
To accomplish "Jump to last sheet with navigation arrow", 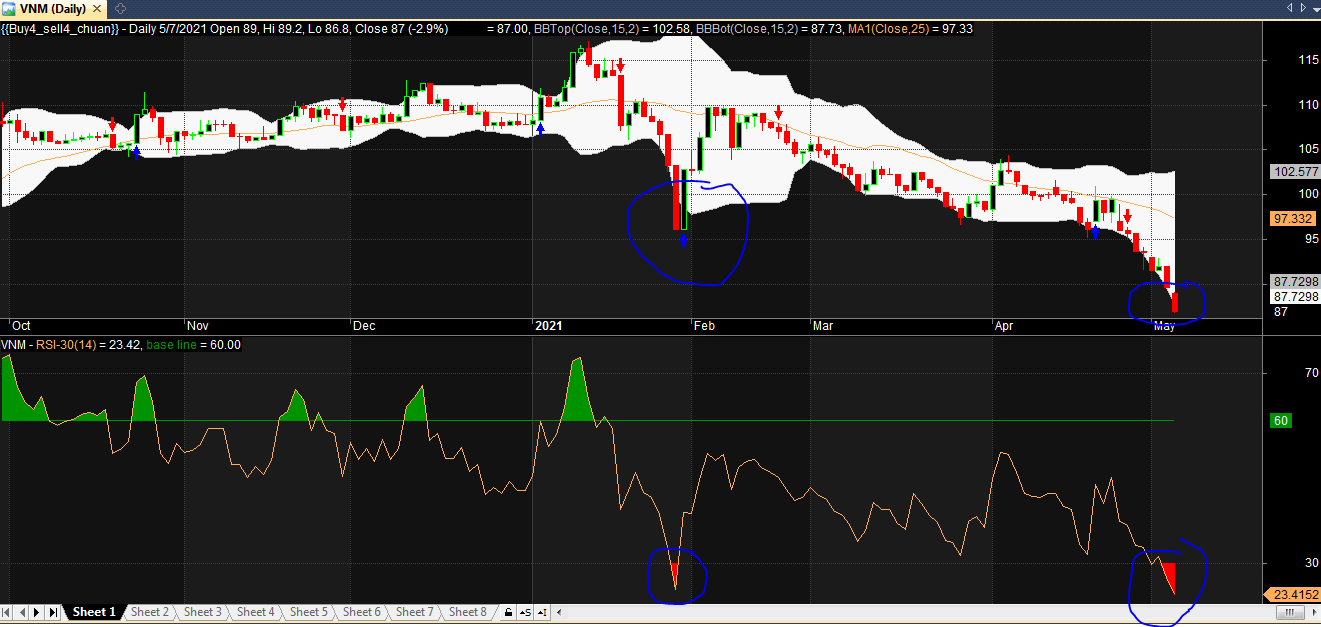I will [53, 612].
